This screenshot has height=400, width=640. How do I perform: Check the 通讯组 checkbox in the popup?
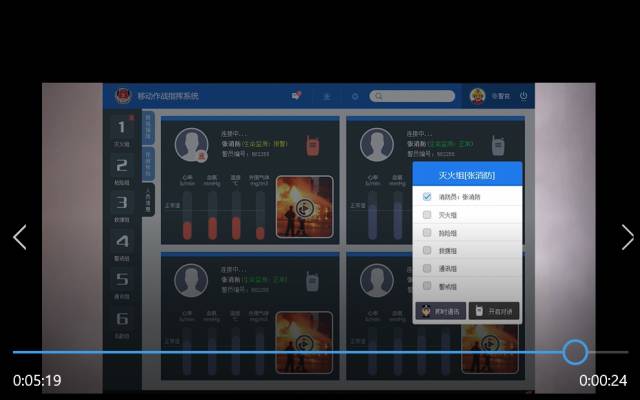pyautogui.click(x=427, y=268)
